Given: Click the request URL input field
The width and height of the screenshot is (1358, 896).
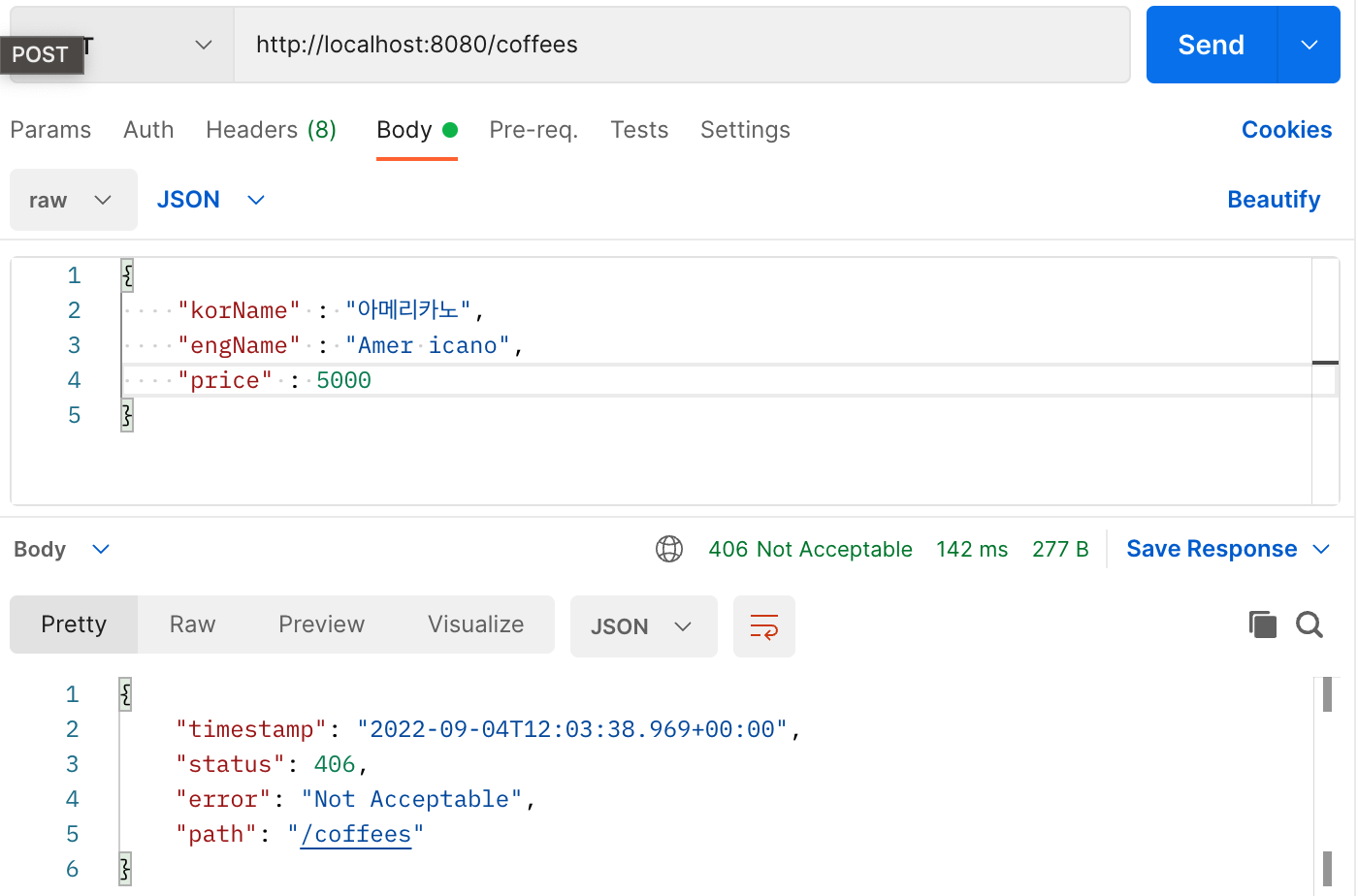Looking at the screenshot, I should 682,45.
